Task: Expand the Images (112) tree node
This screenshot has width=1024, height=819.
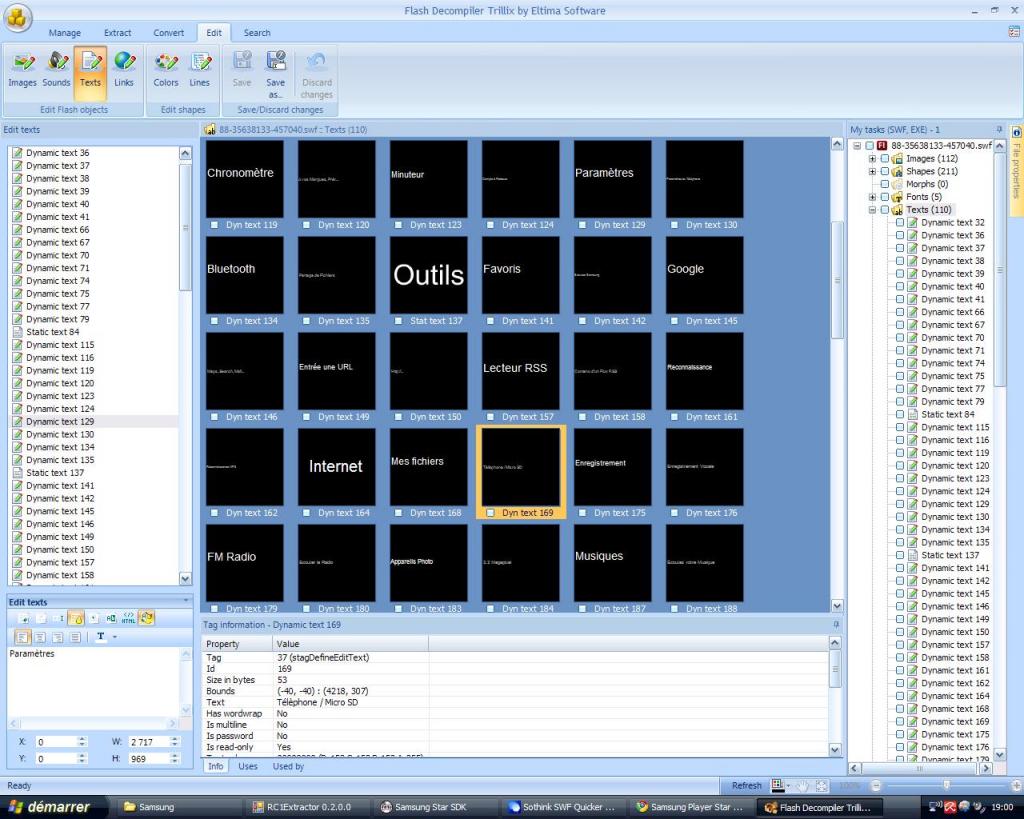Action: click(872, 158)
